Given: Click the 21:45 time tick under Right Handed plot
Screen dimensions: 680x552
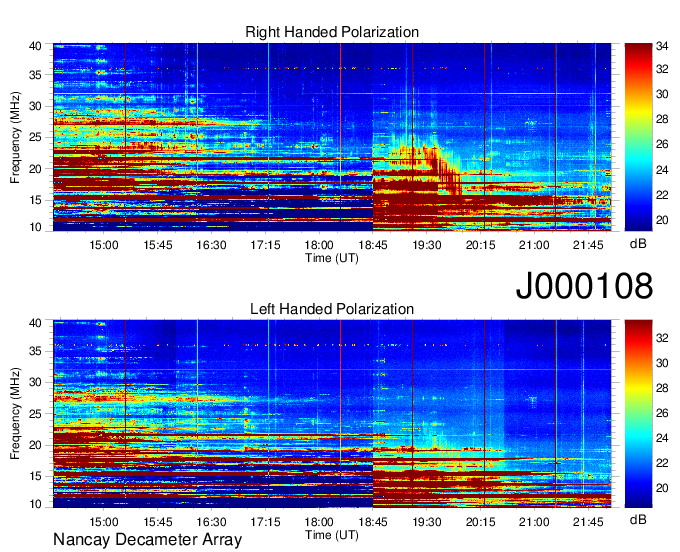Looking at the screenshot, I should pyautogui.click(x=588, y=245).
